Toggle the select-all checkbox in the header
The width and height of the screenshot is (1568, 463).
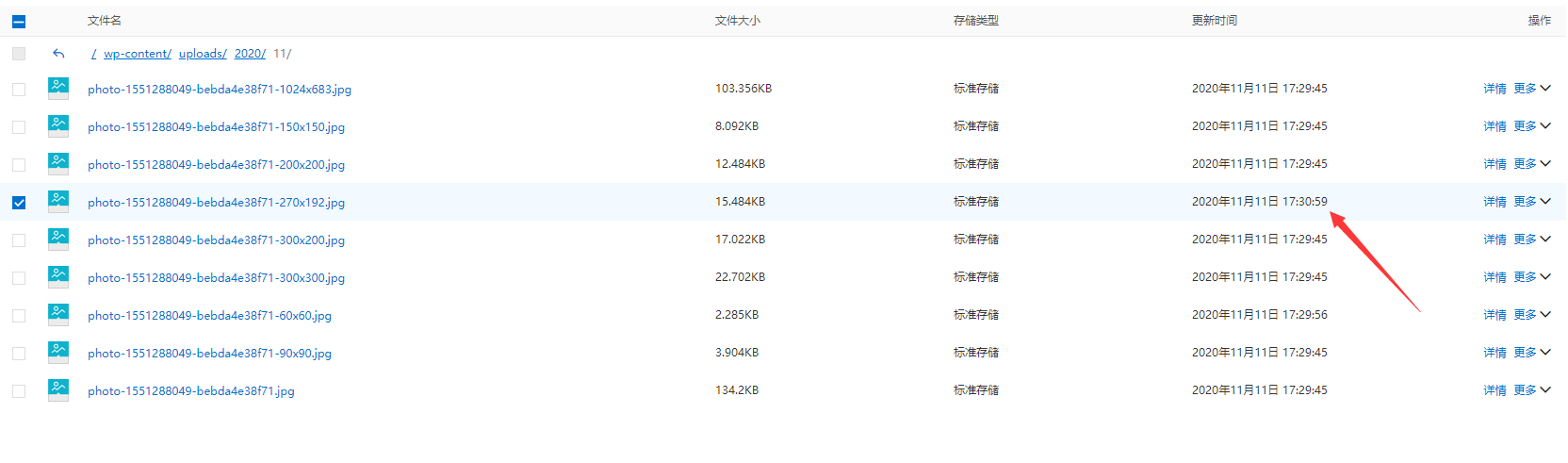pyautogui.click(x=19, y=21)
